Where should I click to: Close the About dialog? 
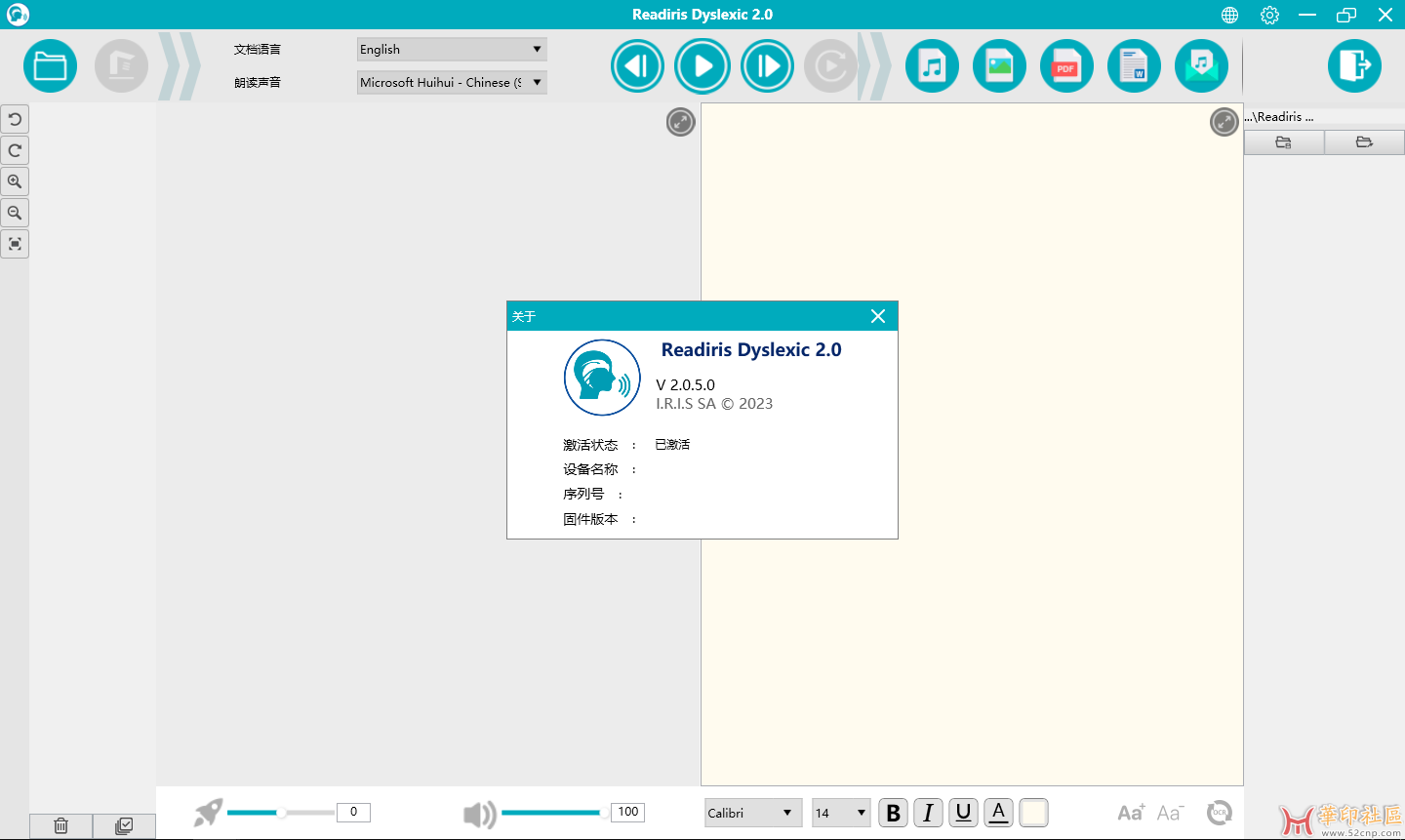[878, 316]
